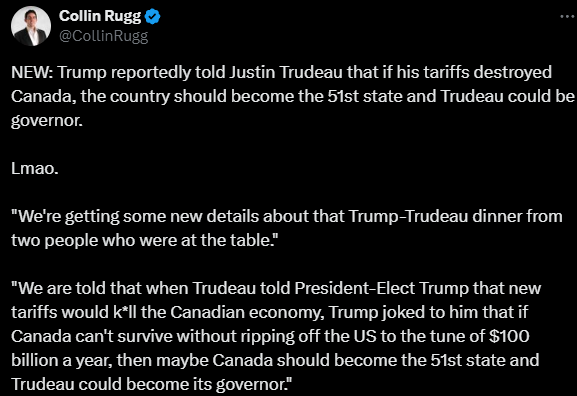
Task: Click the Collin Rugg display name
Action: [100, 16]
